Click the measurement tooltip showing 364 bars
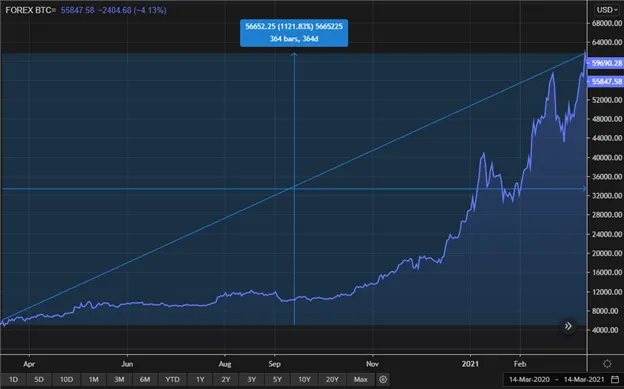The height and width of the screenshot is (389, 624). click(x=294, y=33)
